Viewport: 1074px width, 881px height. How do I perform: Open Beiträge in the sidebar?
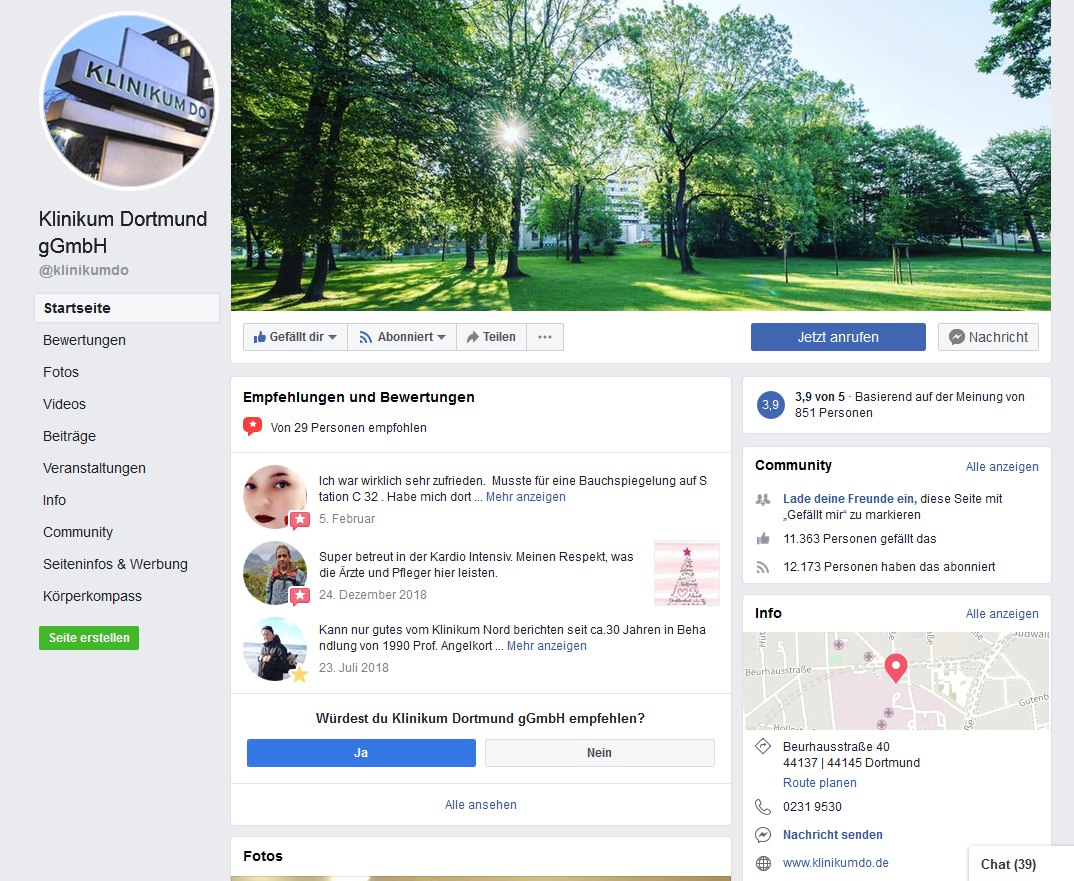[x=69, y=436]
